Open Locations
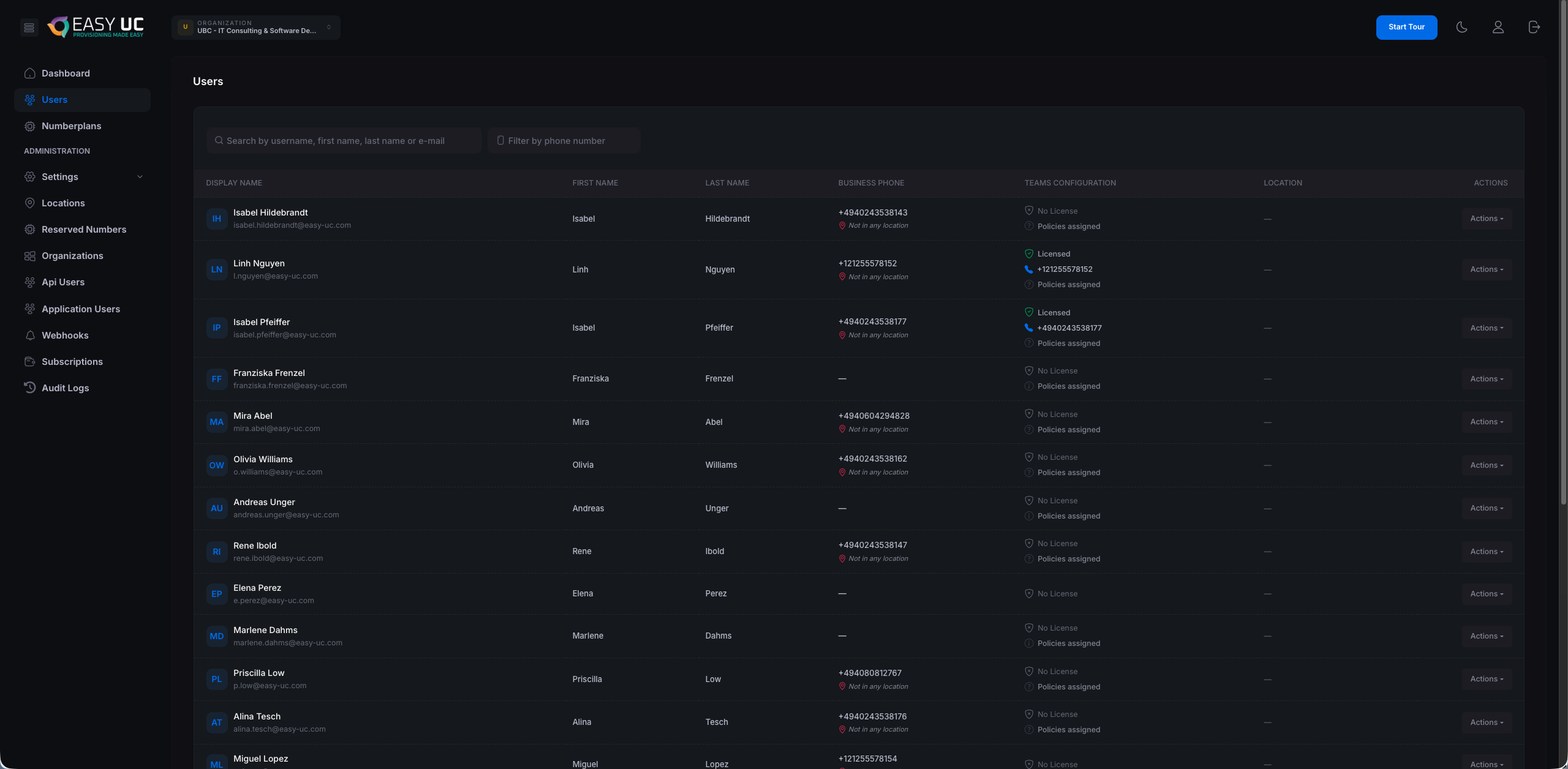Image resolution: width=1568 pixels, height=769 pixels. tap(82, 203)
